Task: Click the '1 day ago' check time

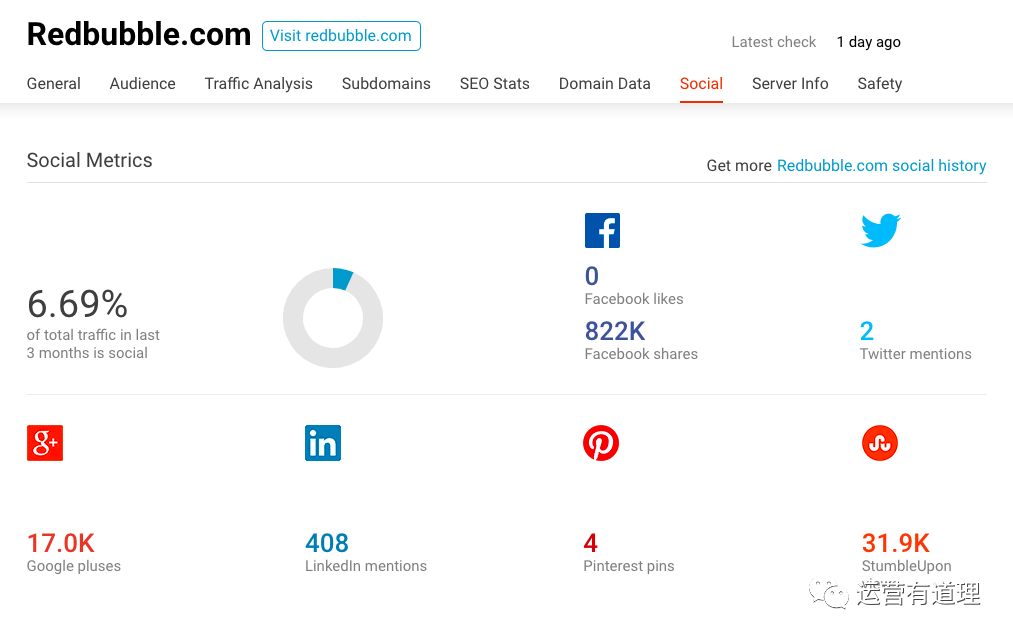Action: (868, 42)
